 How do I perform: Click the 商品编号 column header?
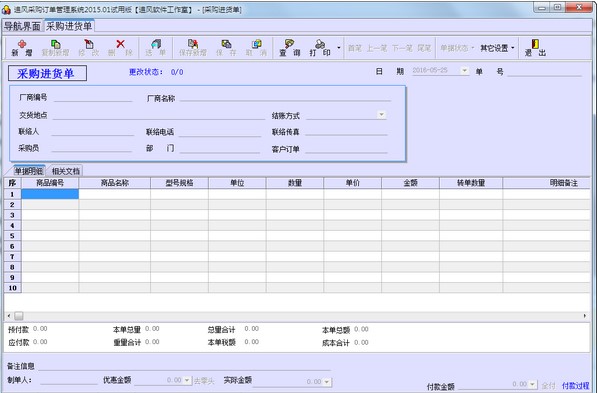pyautogui.click(x=50, y=183)
